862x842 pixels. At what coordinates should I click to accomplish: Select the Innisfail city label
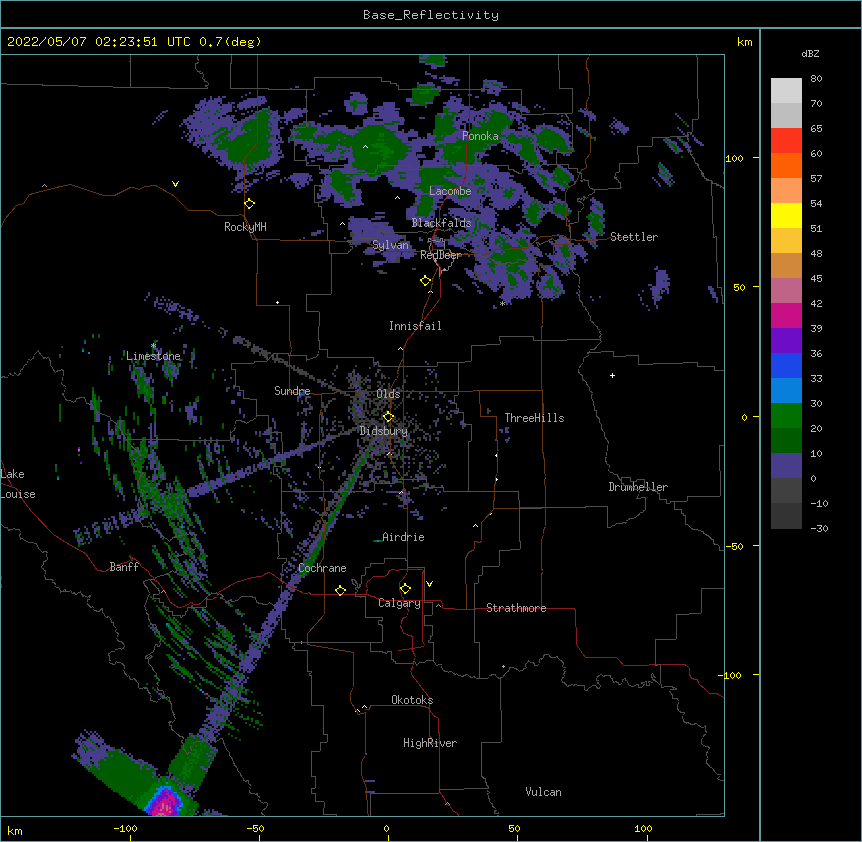click(415, 326)
